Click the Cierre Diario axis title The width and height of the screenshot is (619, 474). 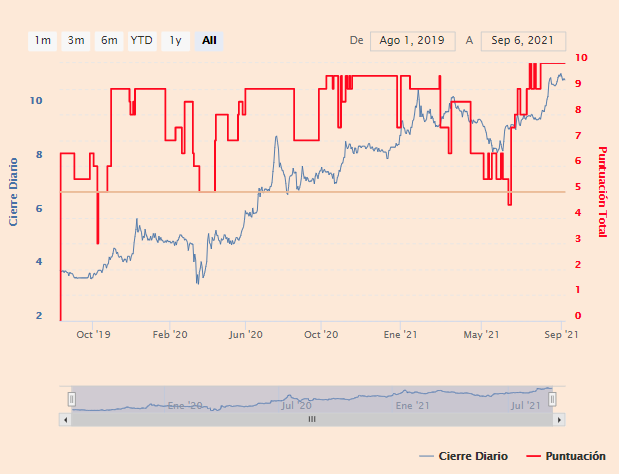[13, 192]
